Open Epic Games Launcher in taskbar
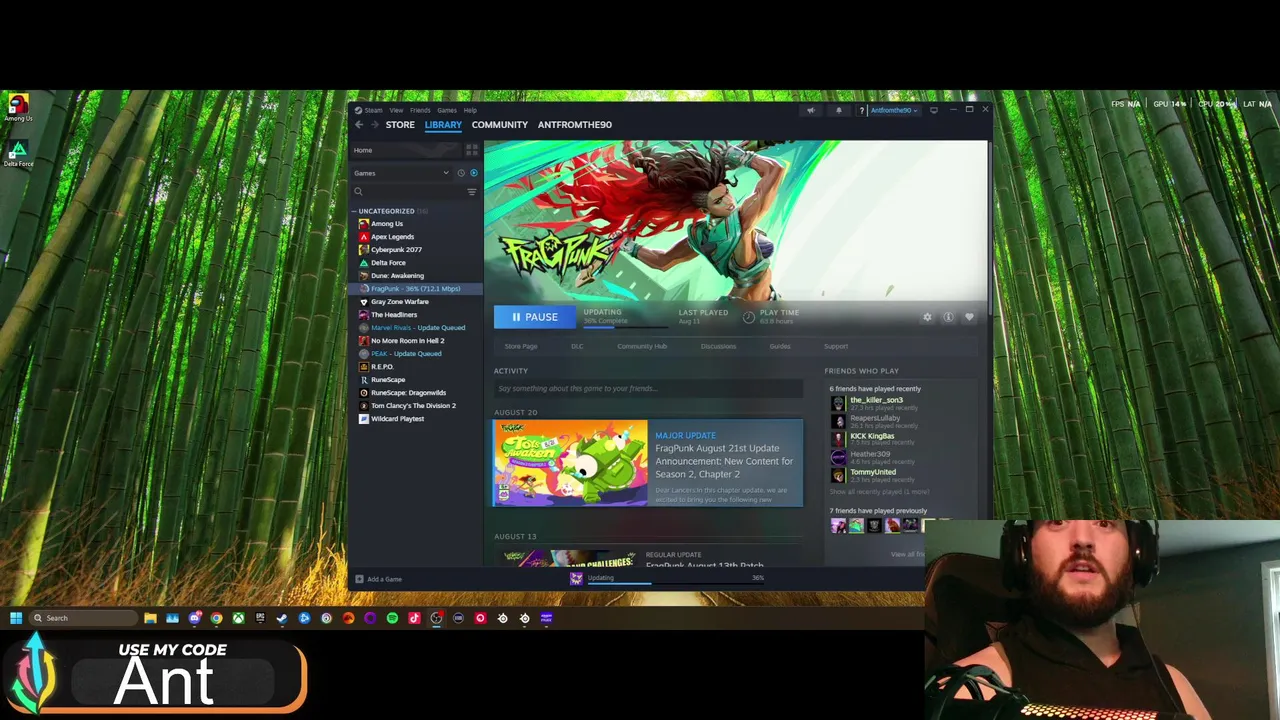Image resolution: width=1280 pixels, height=720 pixels. [x=260, y=618]
